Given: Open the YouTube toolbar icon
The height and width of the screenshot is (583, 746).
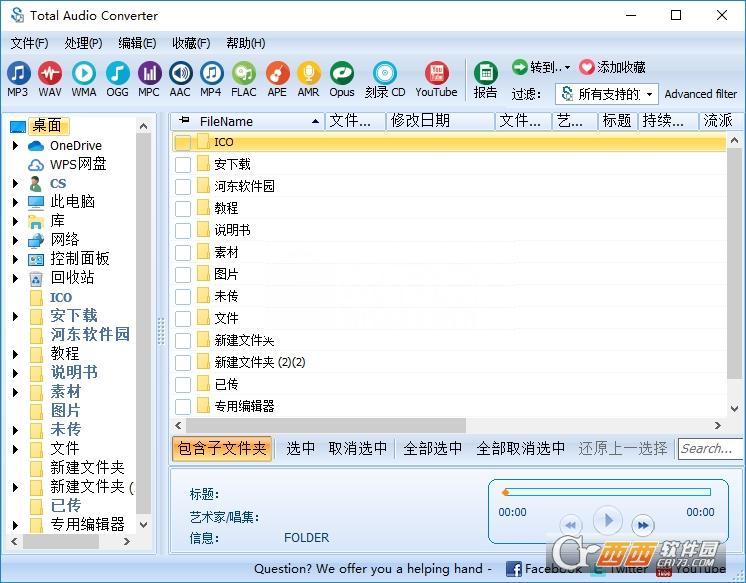Looking at the screenshot, I should coord(436,74).
